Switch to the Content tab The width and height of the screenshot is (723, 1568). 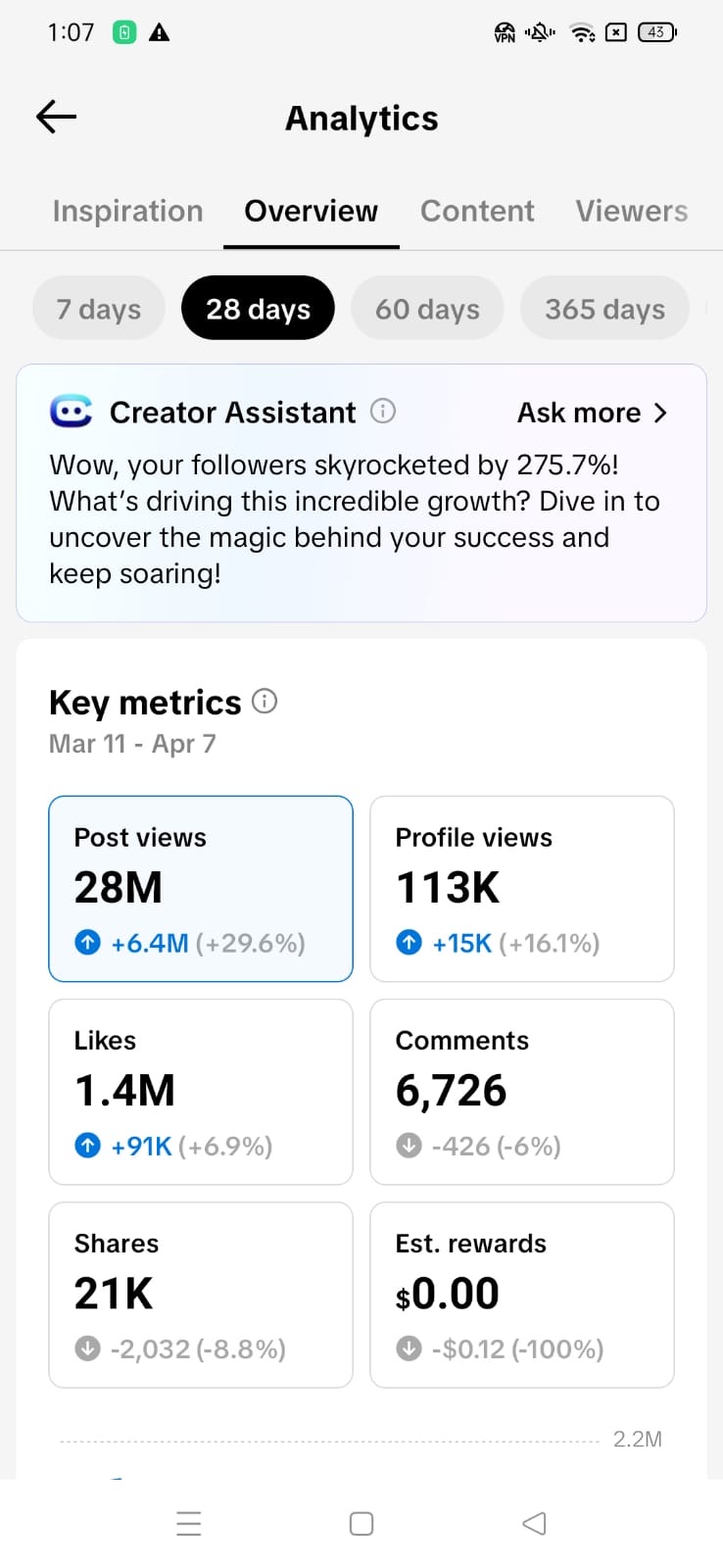pos(477,211)
